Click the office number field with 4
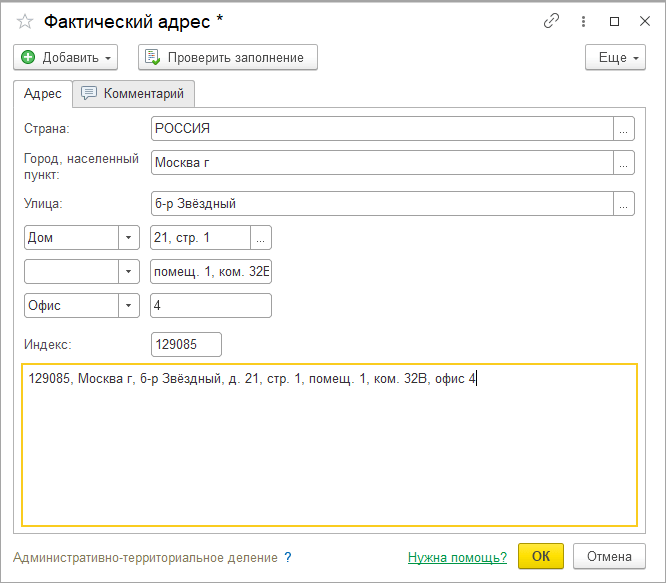The height and width of the screenshot is (583, 666). tap(211, 305)
